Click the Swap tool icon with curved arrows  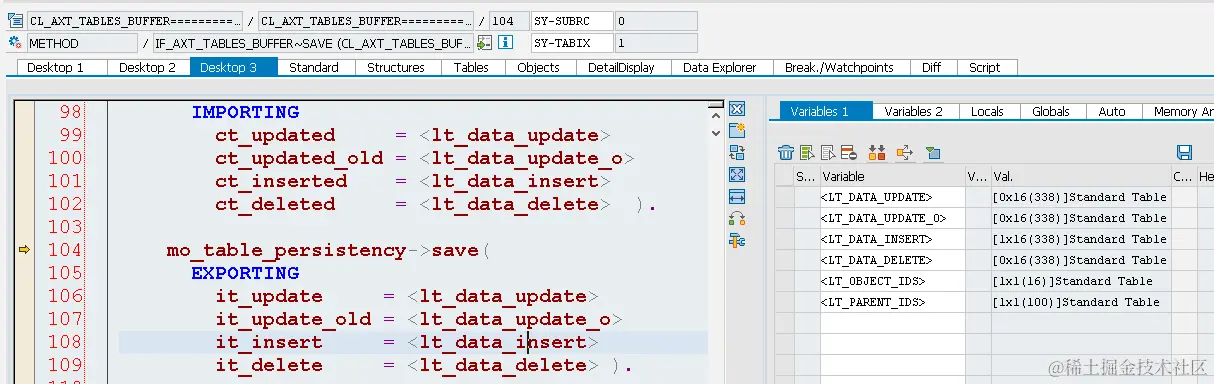(737, 218)
